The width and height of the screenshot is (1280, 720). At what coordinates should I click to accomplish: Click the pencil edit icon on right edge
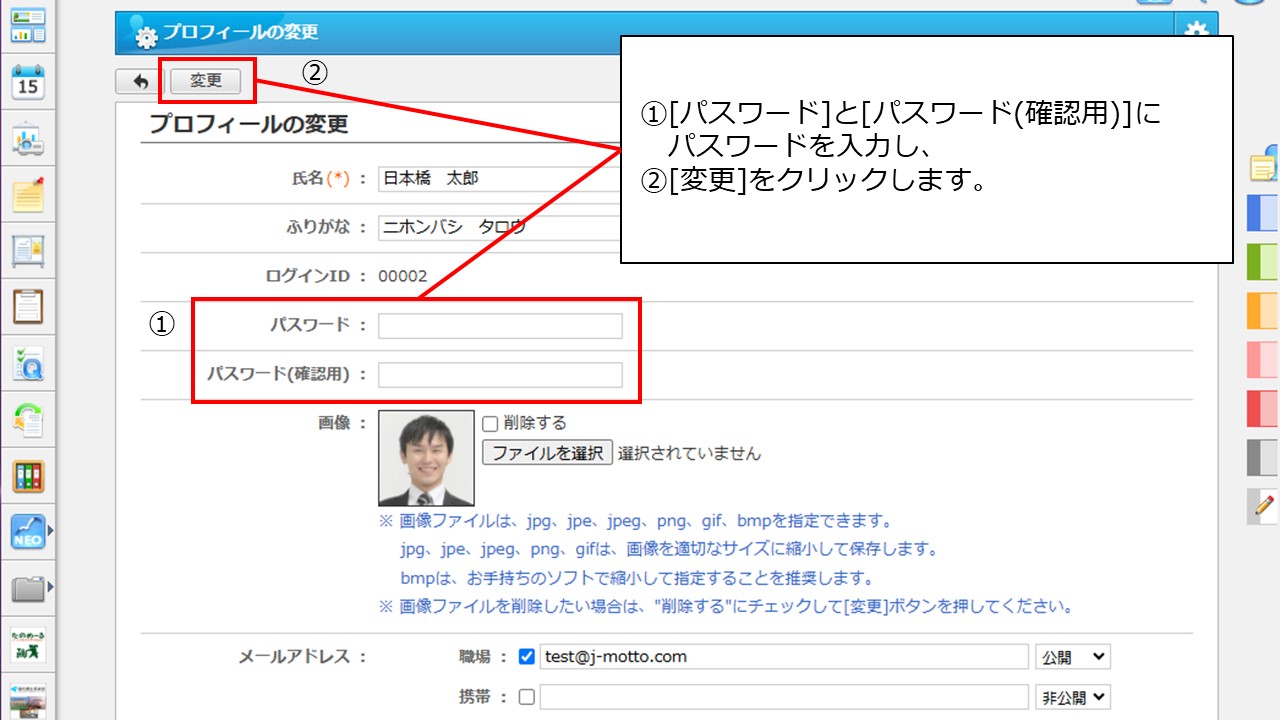pyautogui.click(x=1264, y=507)
